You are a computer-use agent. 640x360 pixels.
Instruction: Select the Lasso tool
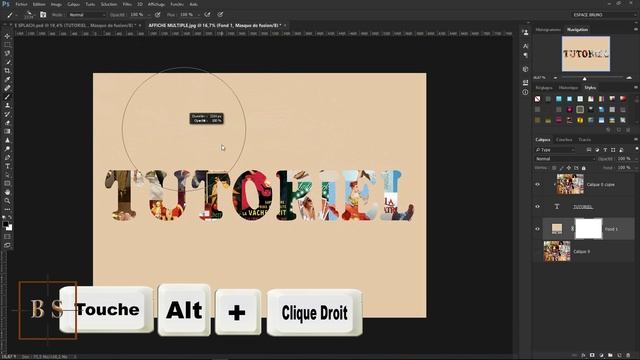(x=7, y=53)
